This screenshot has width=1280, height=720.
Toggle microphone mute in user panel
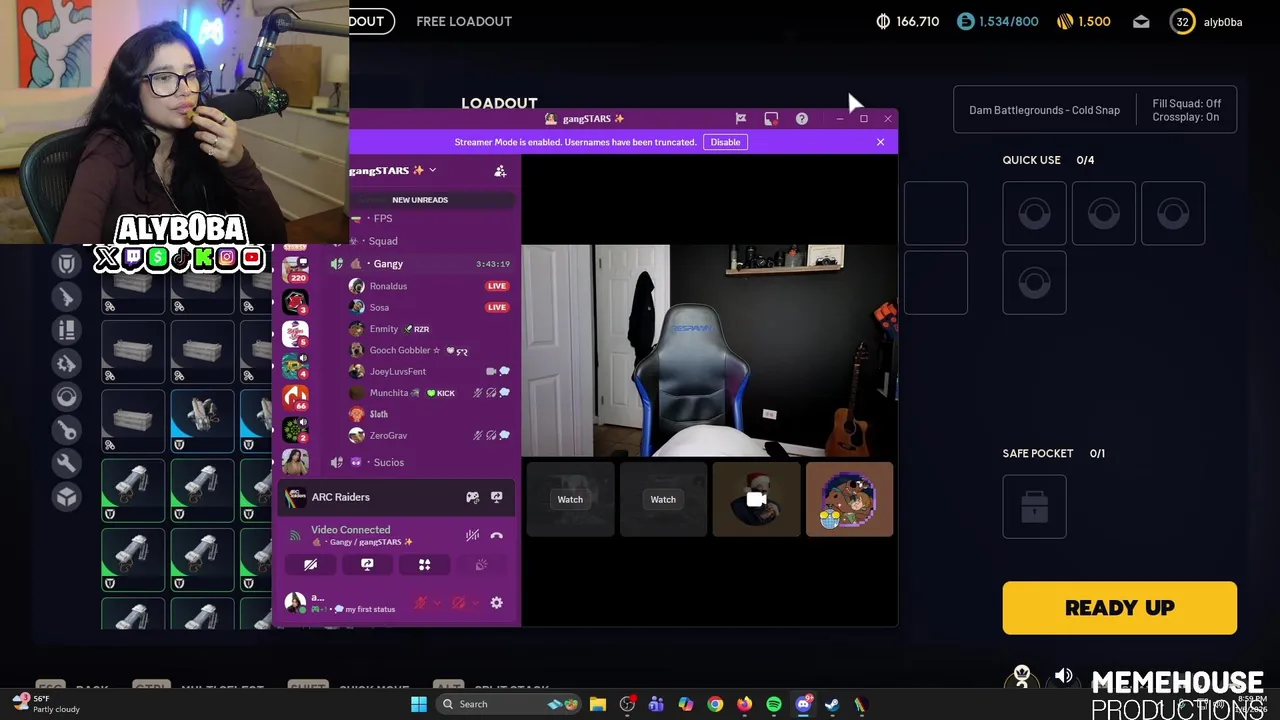point(421,603)
